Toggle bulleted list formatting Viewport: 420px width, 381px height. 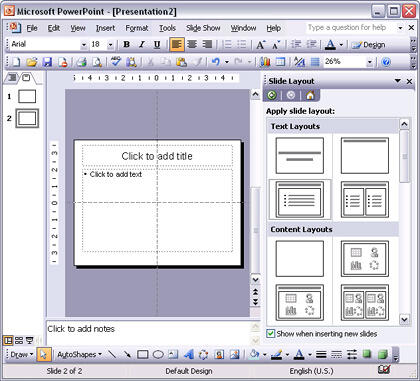(x=241, y=44)
